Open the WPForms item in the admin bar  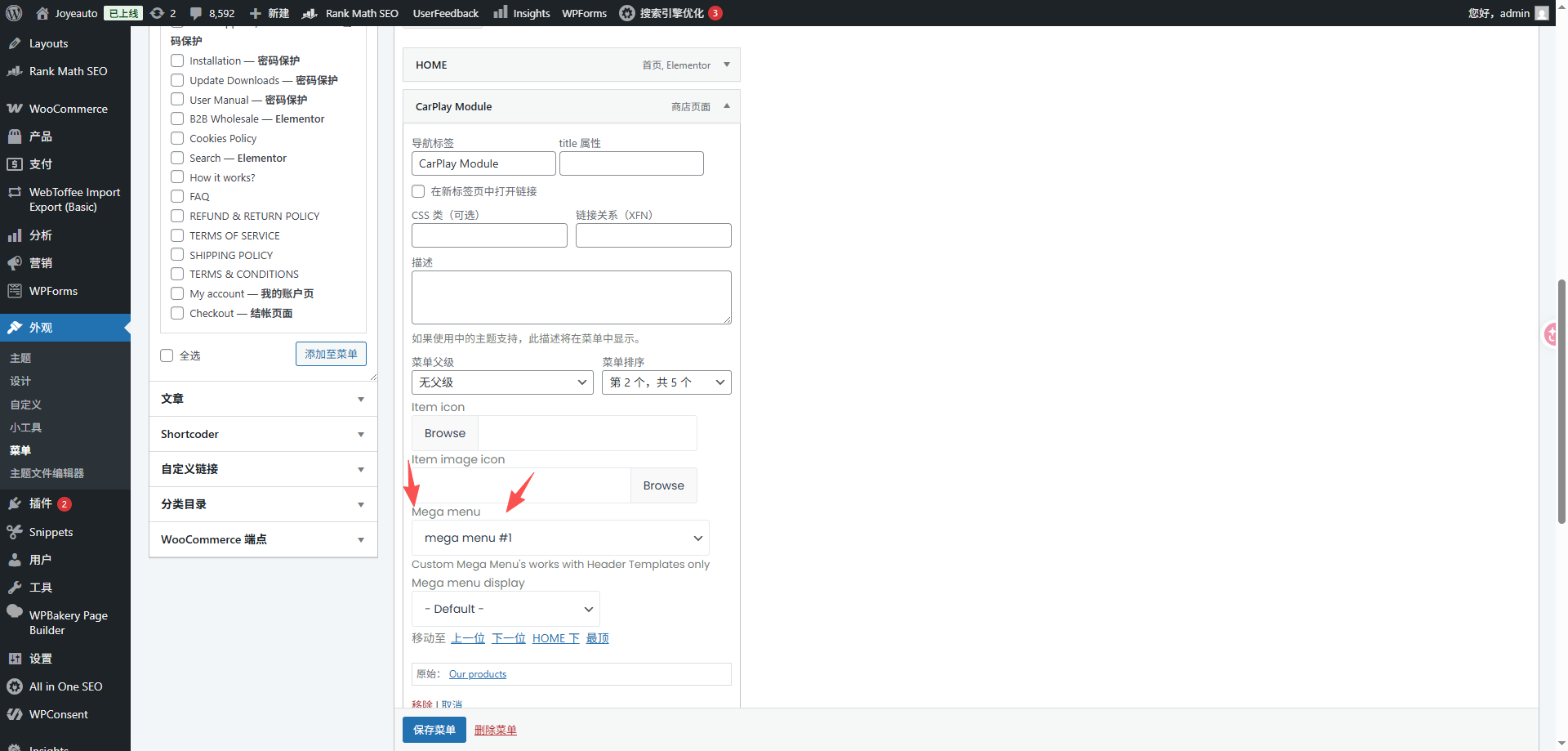coord(584,13)
